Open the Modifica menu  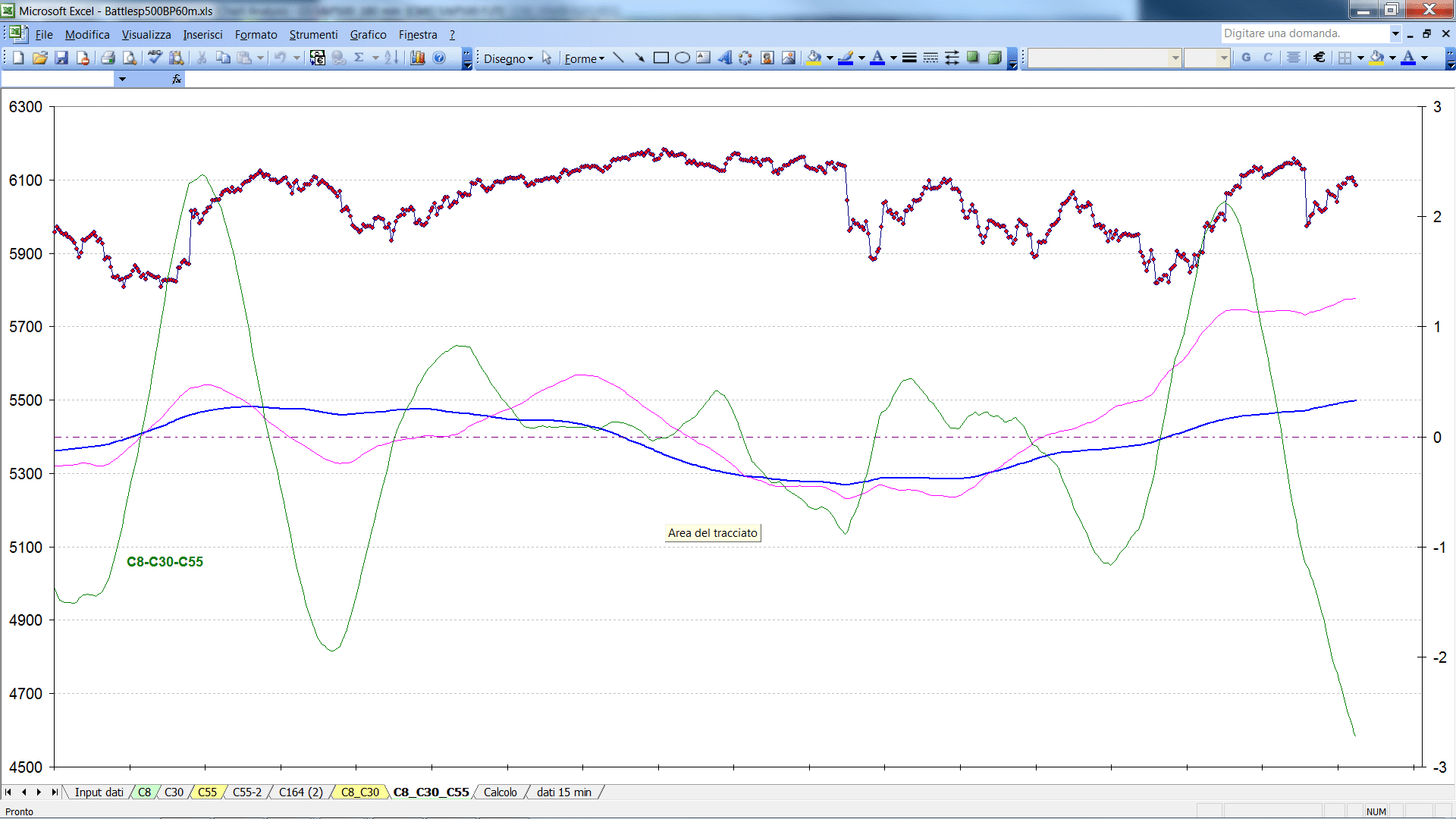pos(87,34)
